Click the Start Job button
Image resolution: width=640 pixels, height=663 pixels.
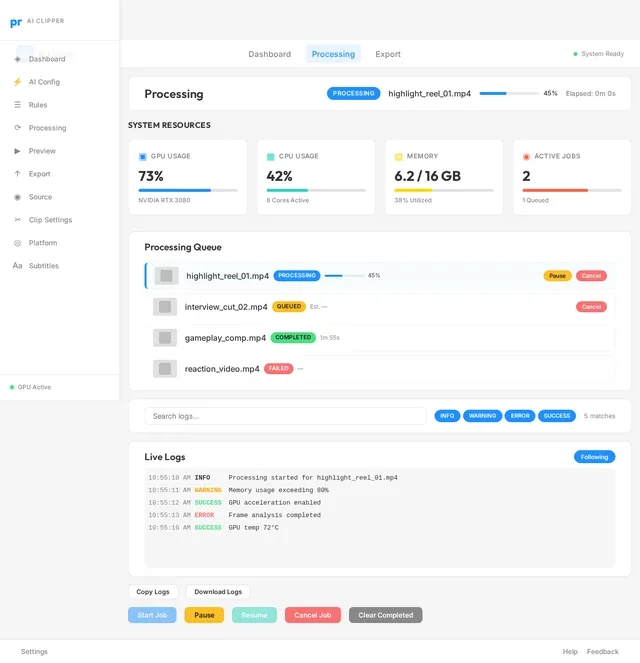[x=152, y=615]
